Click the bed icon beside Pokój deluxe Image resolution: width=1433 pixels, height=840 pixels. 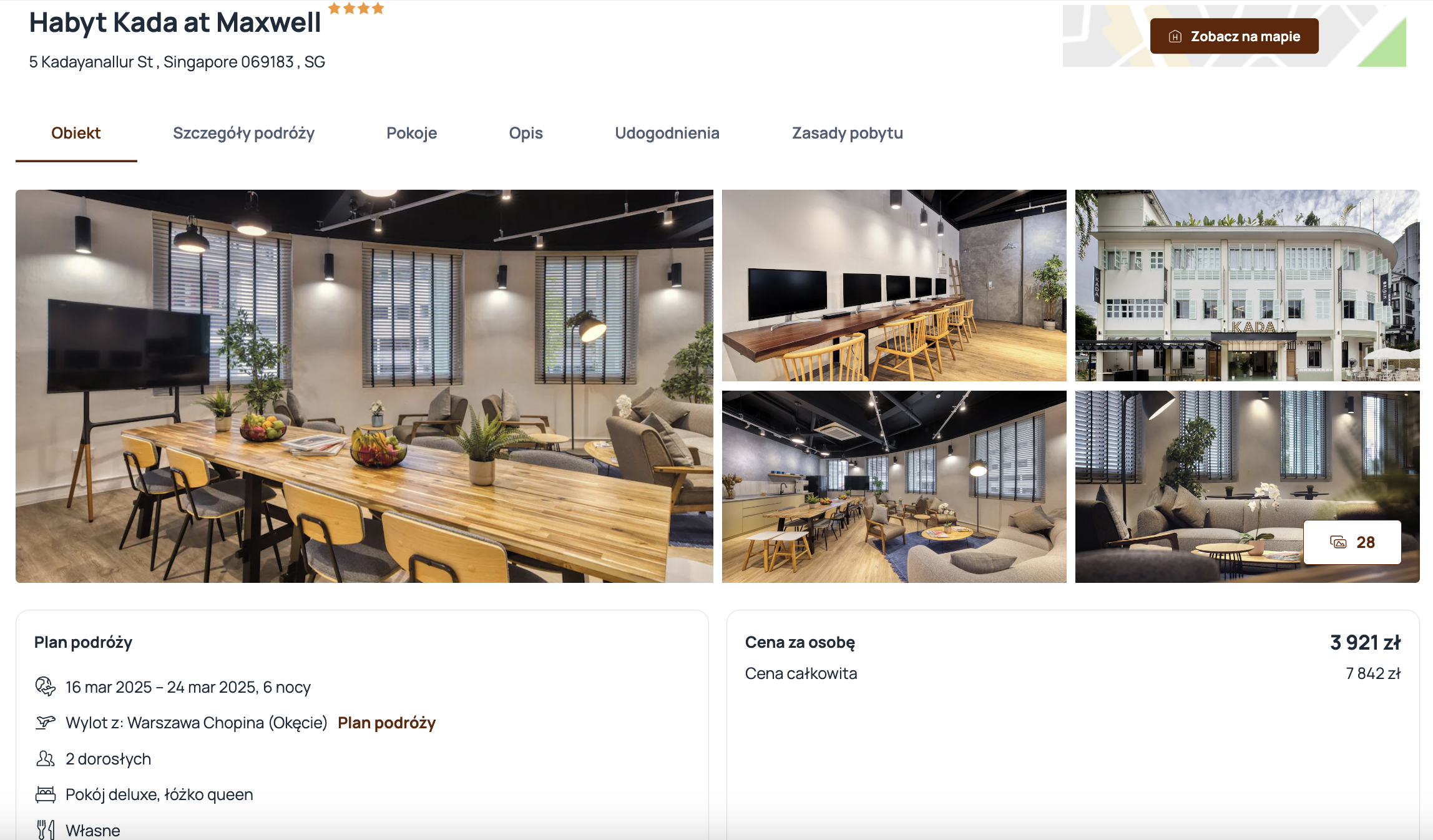pos(46,794)
